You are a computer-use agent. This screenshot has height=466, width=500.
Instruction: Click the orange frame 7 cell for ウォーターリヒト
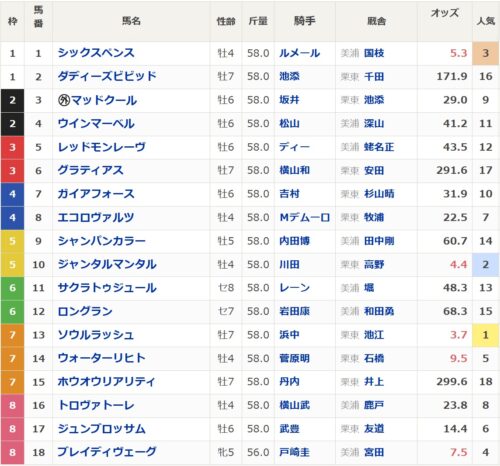point(12,358)
